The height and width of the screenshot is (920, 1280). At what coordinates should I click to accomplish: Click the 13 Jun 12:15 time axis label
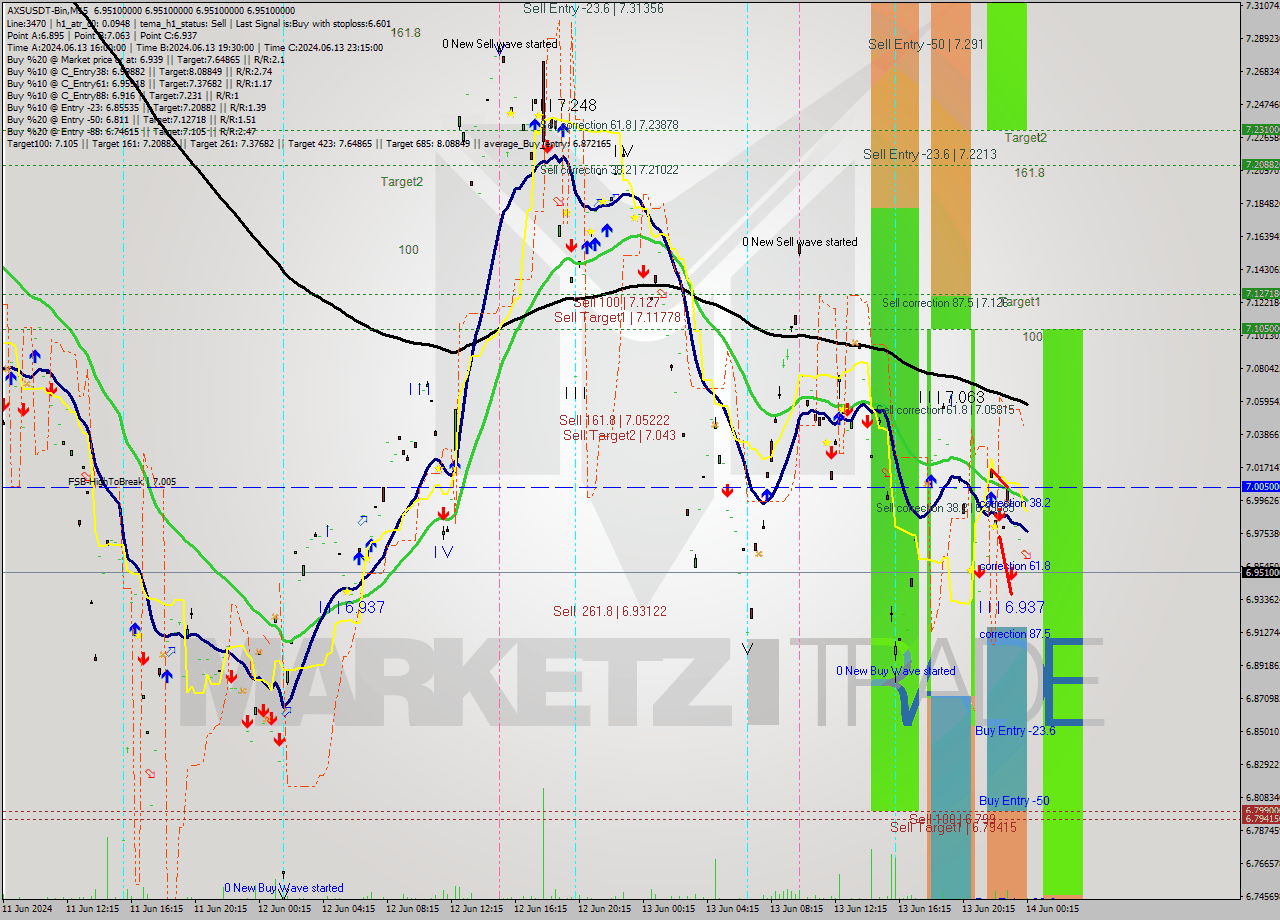pyautogui.click(x=860, y=910)
